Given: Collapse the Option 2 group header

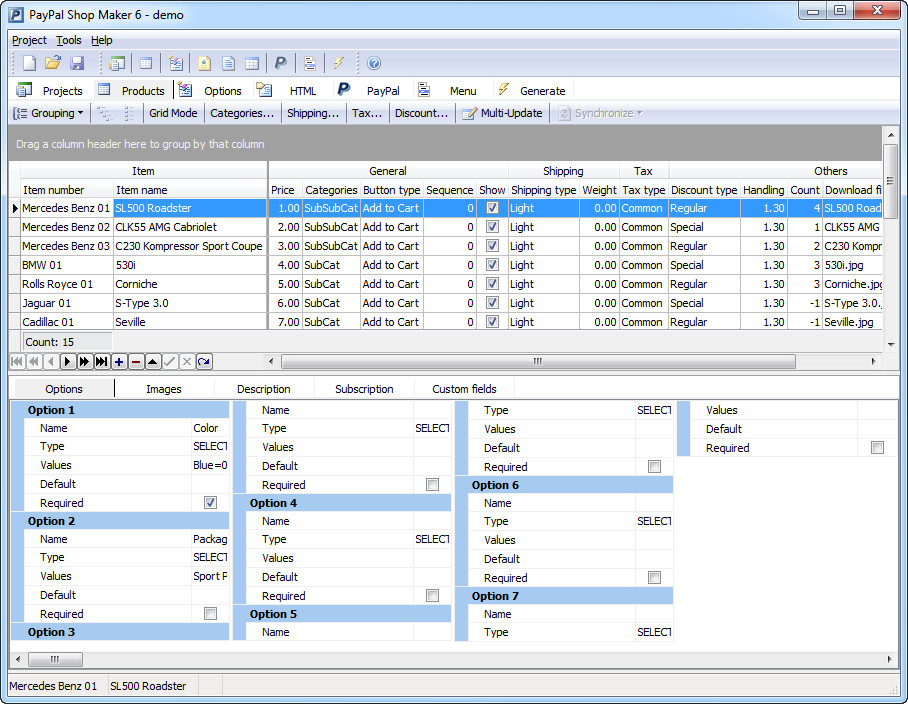Looking at the screenshot, I should pyautogui.click(x=120, y=521).
